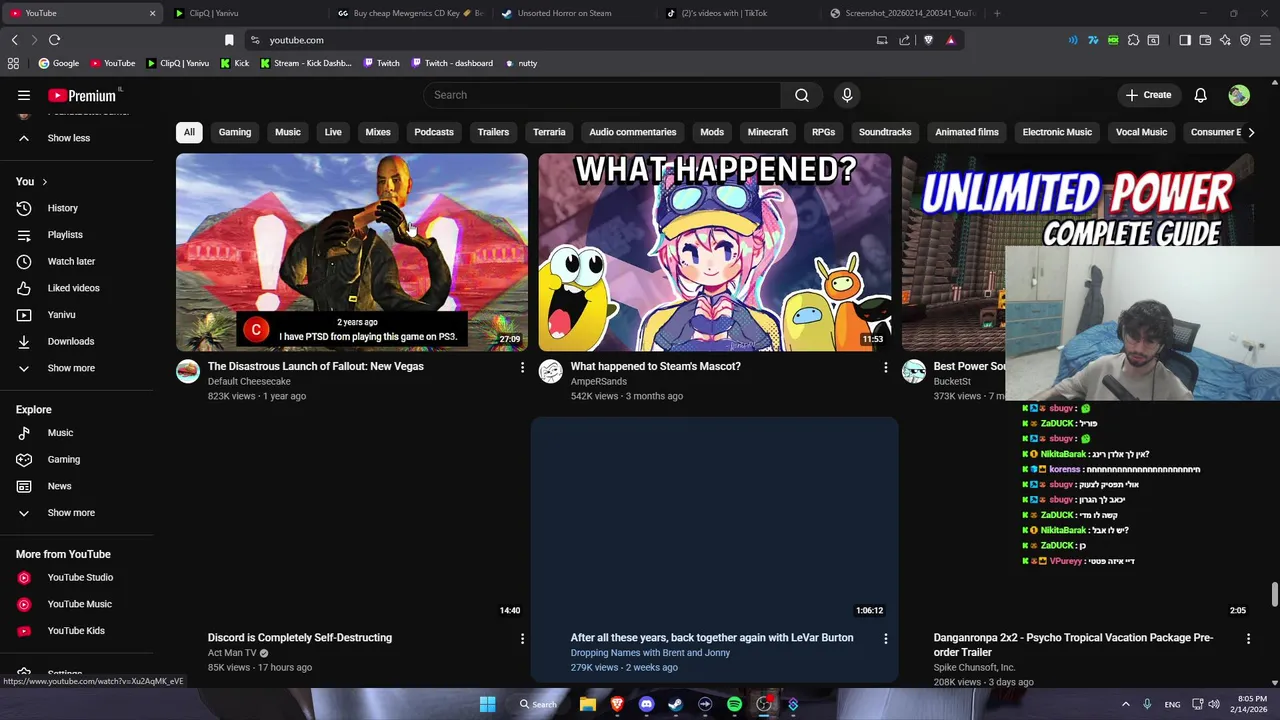Select the Podcasts filter chip
Screen dimensions: 1280x720
434,132
